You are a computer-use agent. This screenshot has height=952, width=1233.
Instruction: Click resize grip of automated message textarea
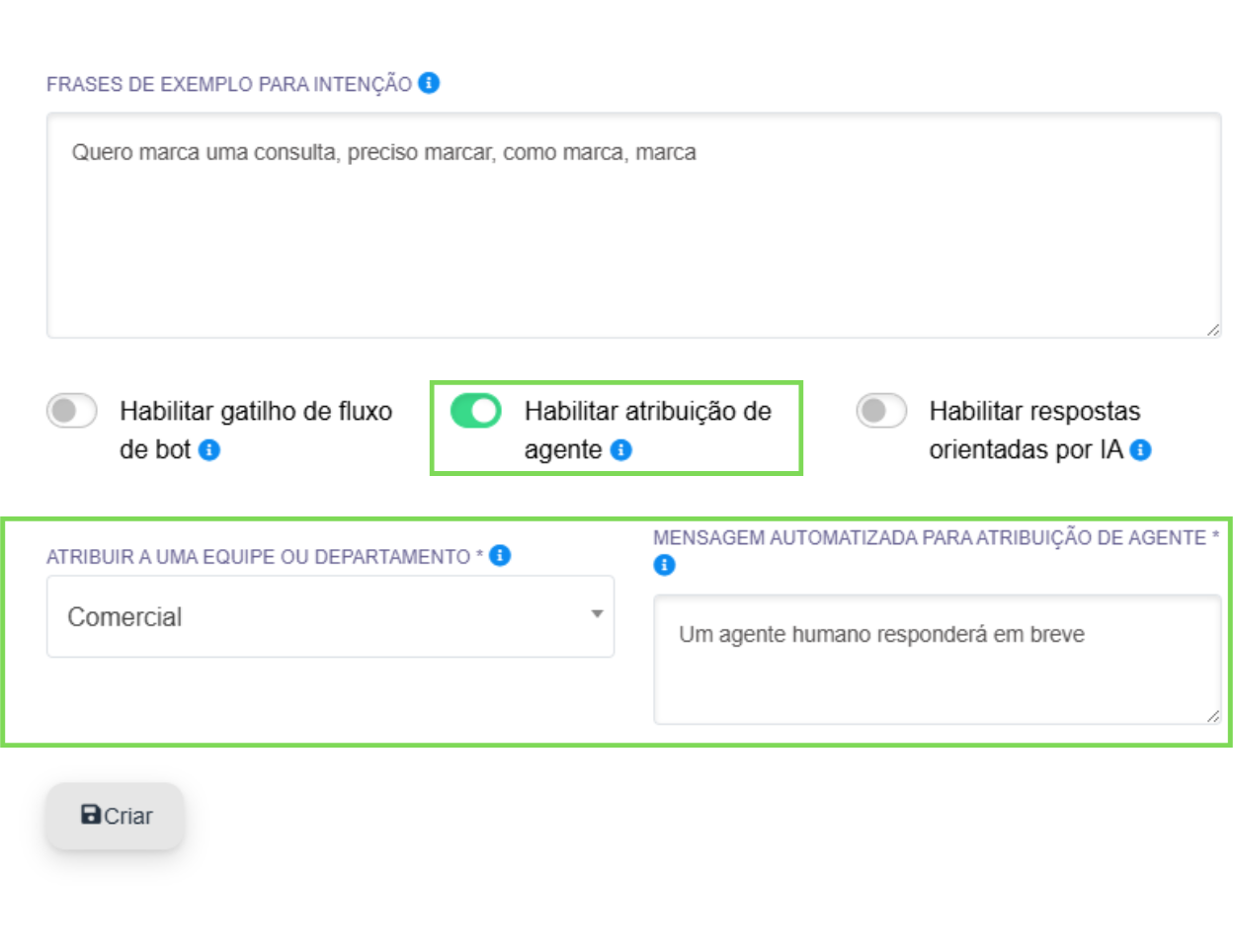coord(1212,715)
